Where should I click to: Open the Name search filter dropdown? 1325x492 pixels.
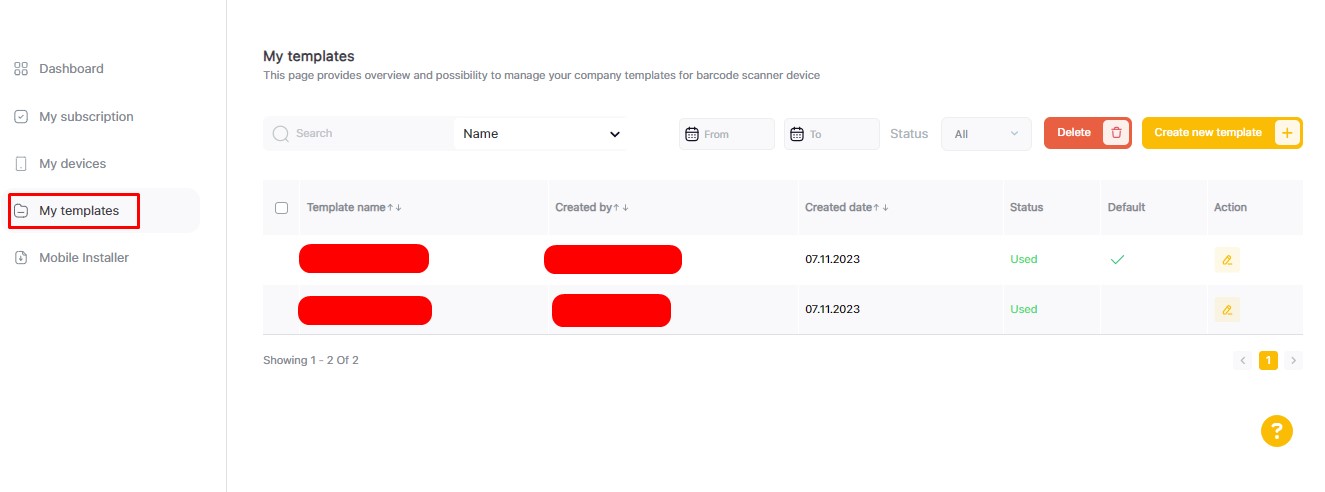click(540, 134)
